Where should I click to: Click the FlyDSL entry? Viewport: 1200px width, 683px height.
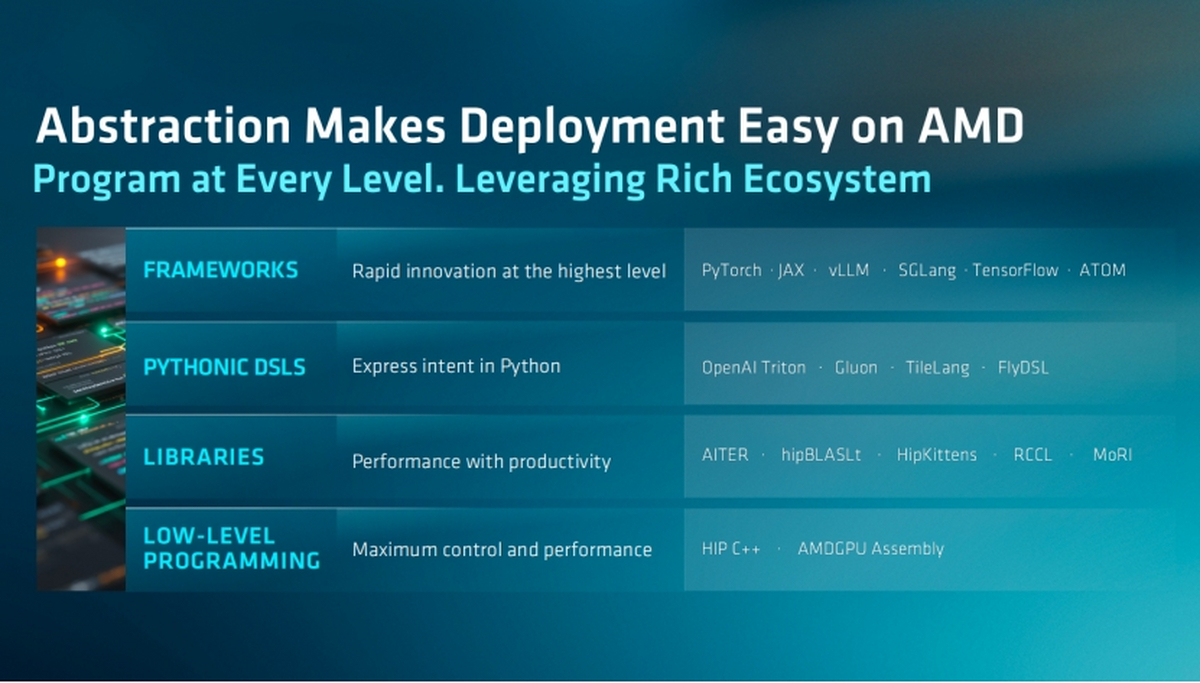(x=1023, y=367)
